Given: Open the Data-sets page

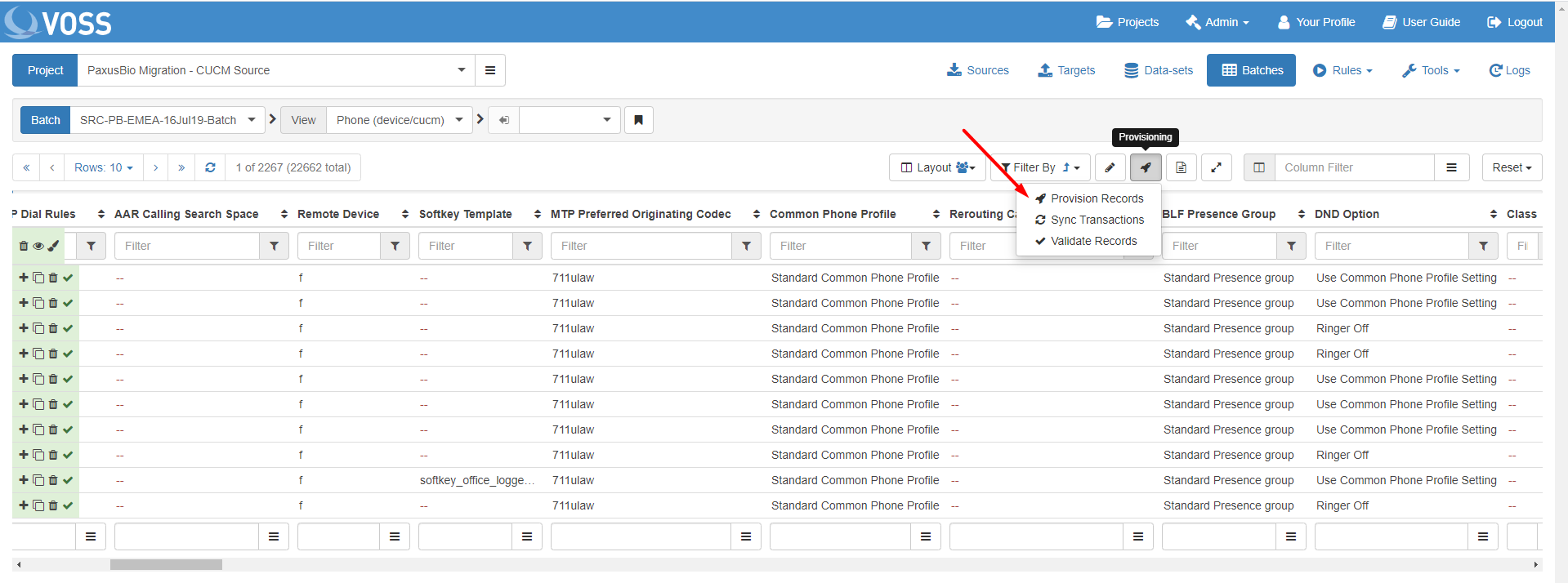Looking at the screenshot, I should pos(1159,70).
